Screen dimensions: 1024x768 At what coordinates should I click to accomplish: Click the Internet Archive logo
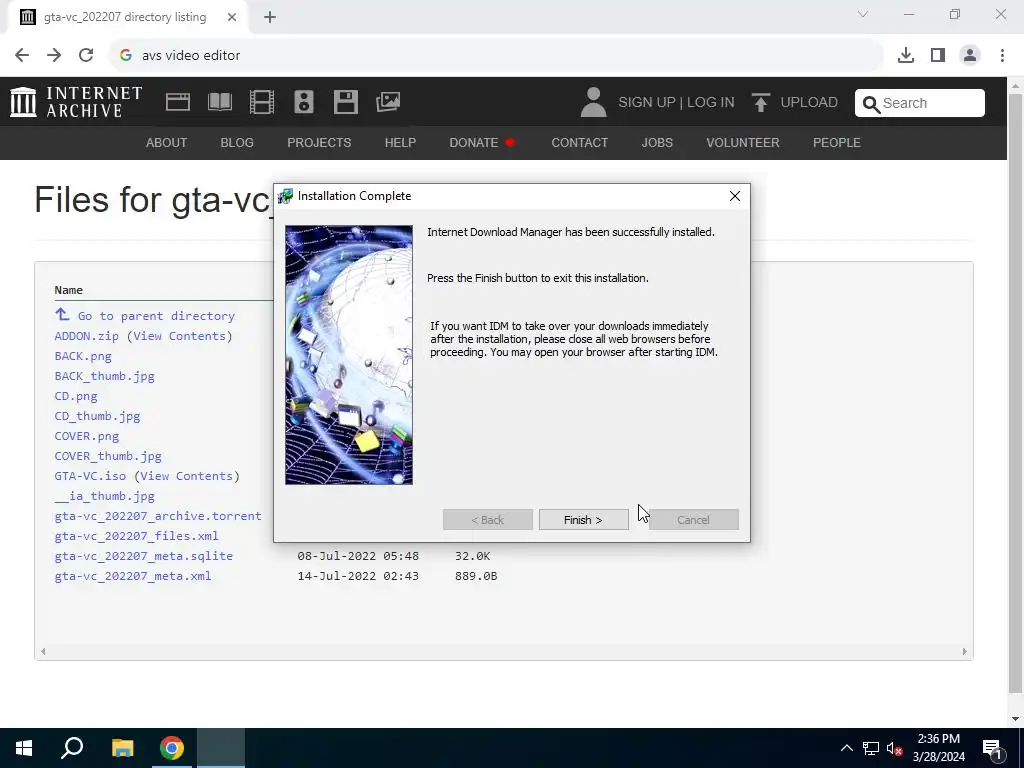[x=76, y=102]
